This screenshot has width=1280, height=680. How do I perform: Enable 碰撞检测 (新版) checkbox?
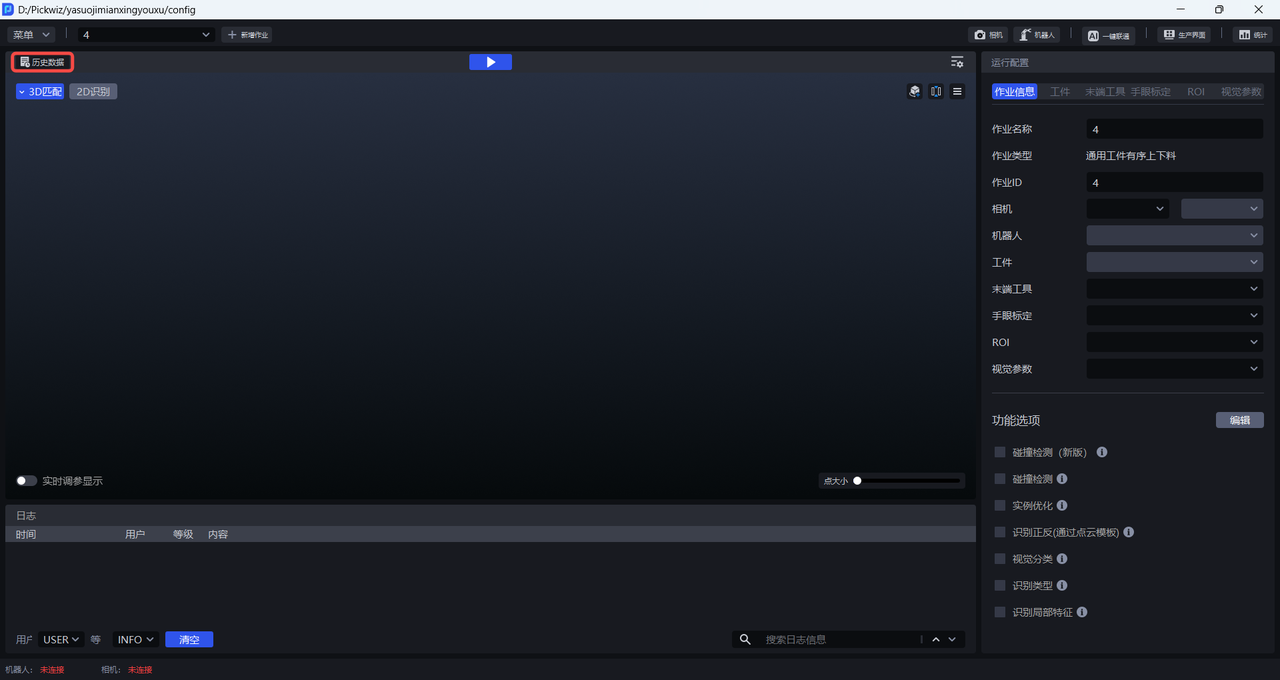(1000, 452)
